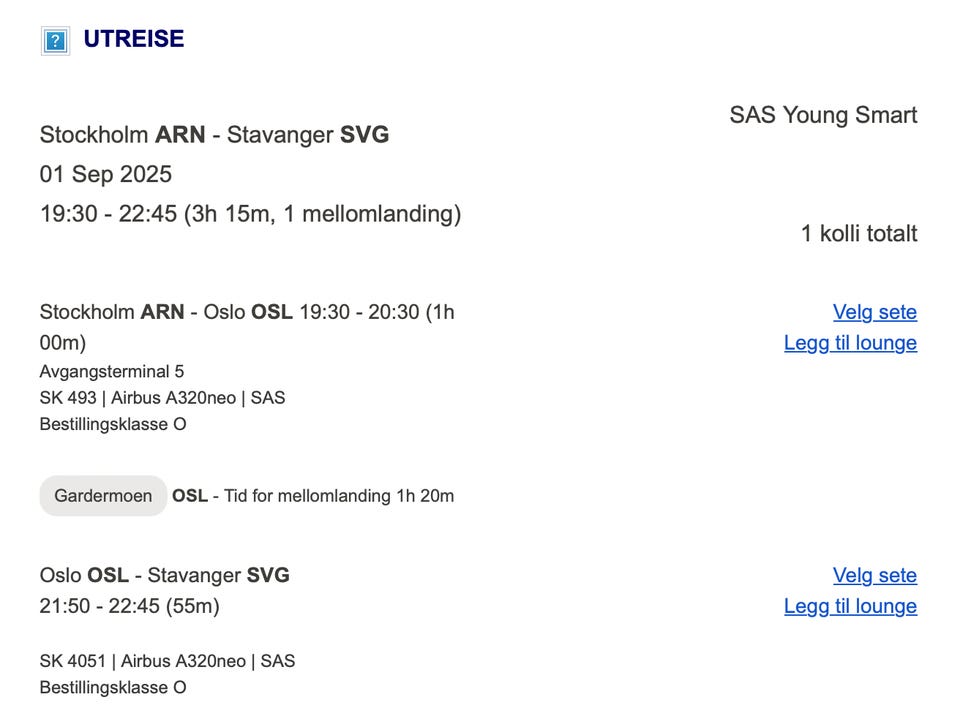Click Bestillingsklasse O under flight SK 493
The image size is (960, 727).
coord(113,424)
